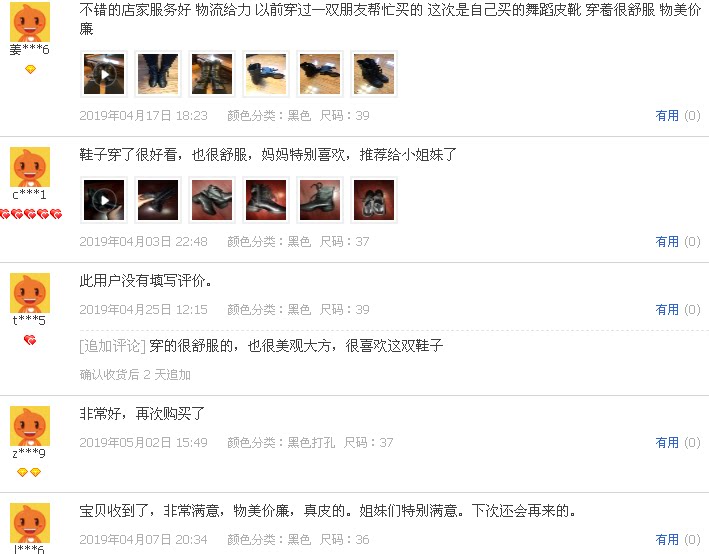709x554 pixels.
Task: Open last photo thumbnail in 姜***6's review
Action: pos(374,74)
